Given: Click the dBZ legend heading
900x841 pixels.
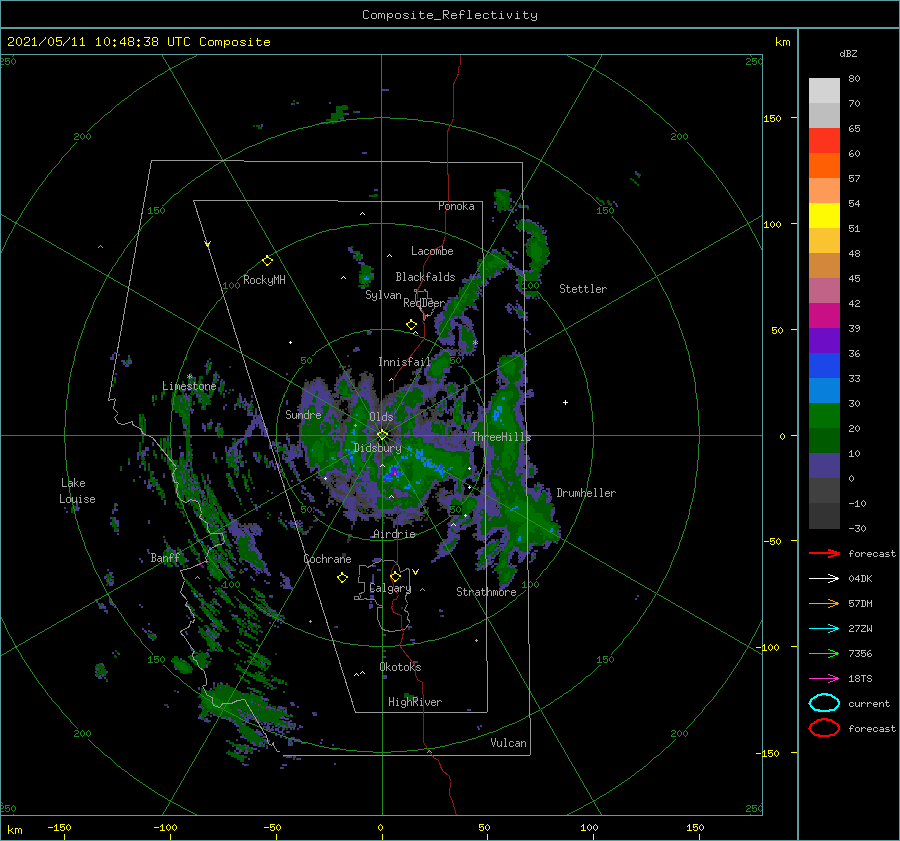Looking at the screenshot, I should click(x=848, y=54).
